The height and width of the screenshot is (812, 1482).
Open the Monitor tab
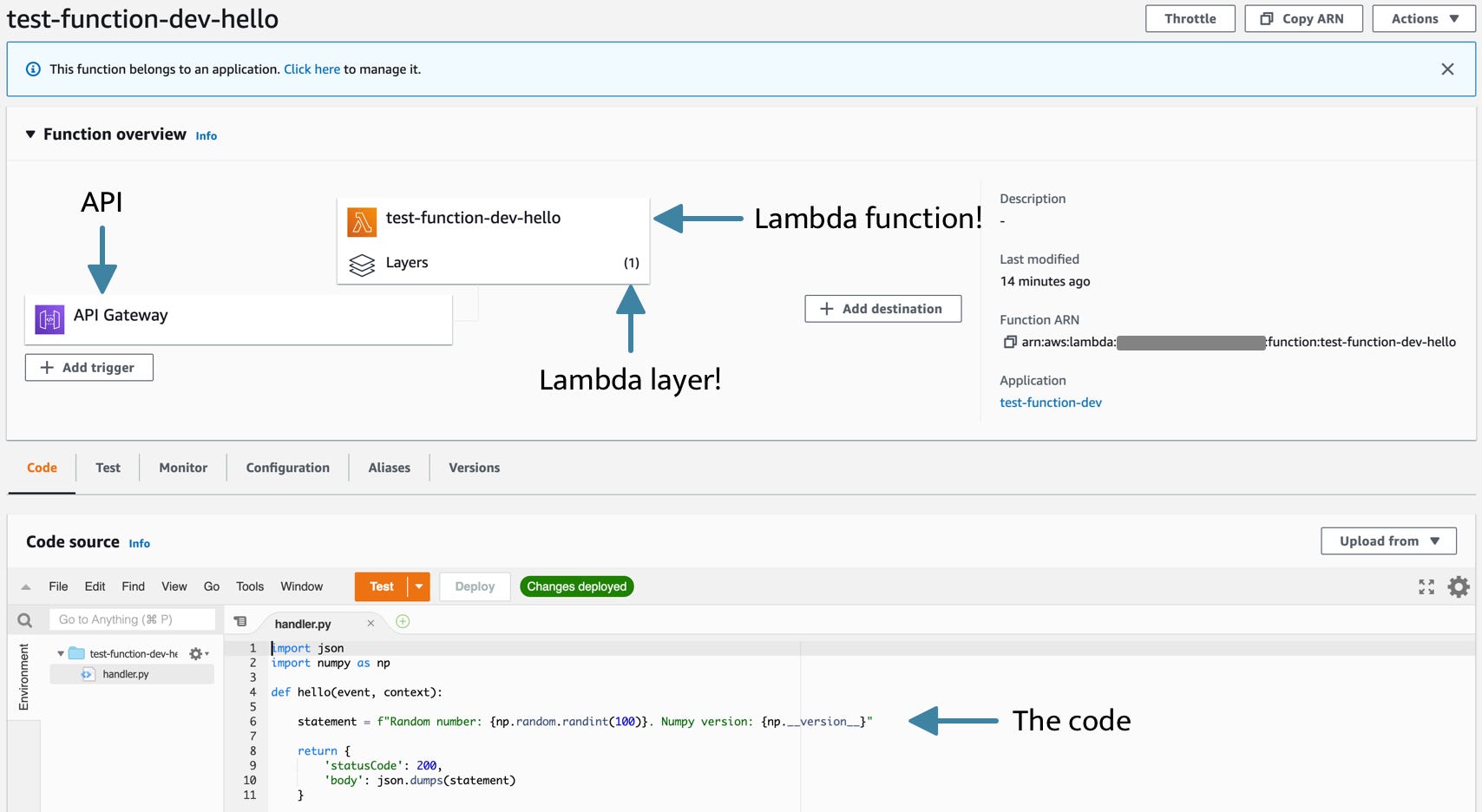click(183, 468)
